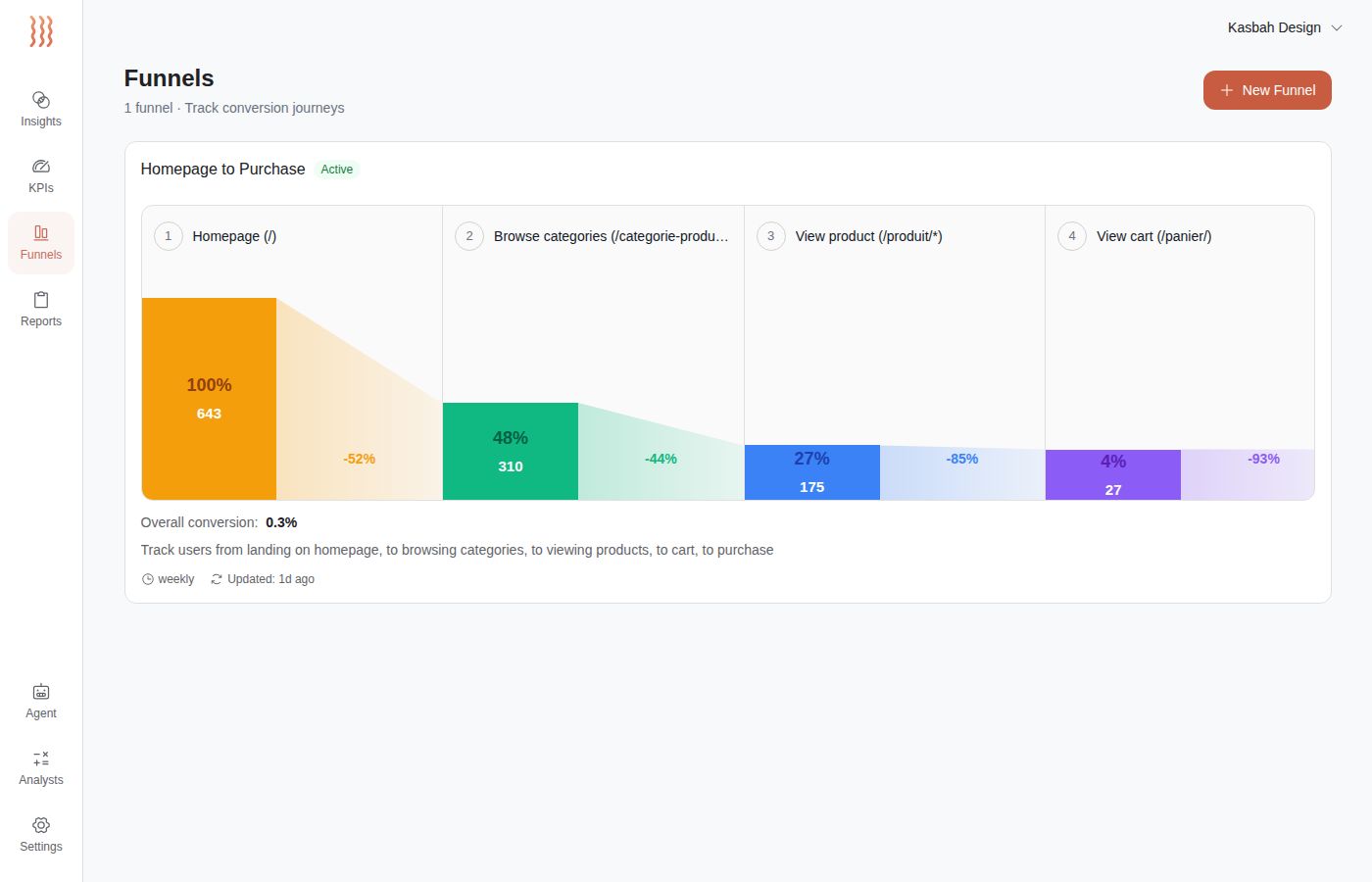Open the Homepage to Purchase funnel
The image size is (1372, 882).
coord(222,169)
